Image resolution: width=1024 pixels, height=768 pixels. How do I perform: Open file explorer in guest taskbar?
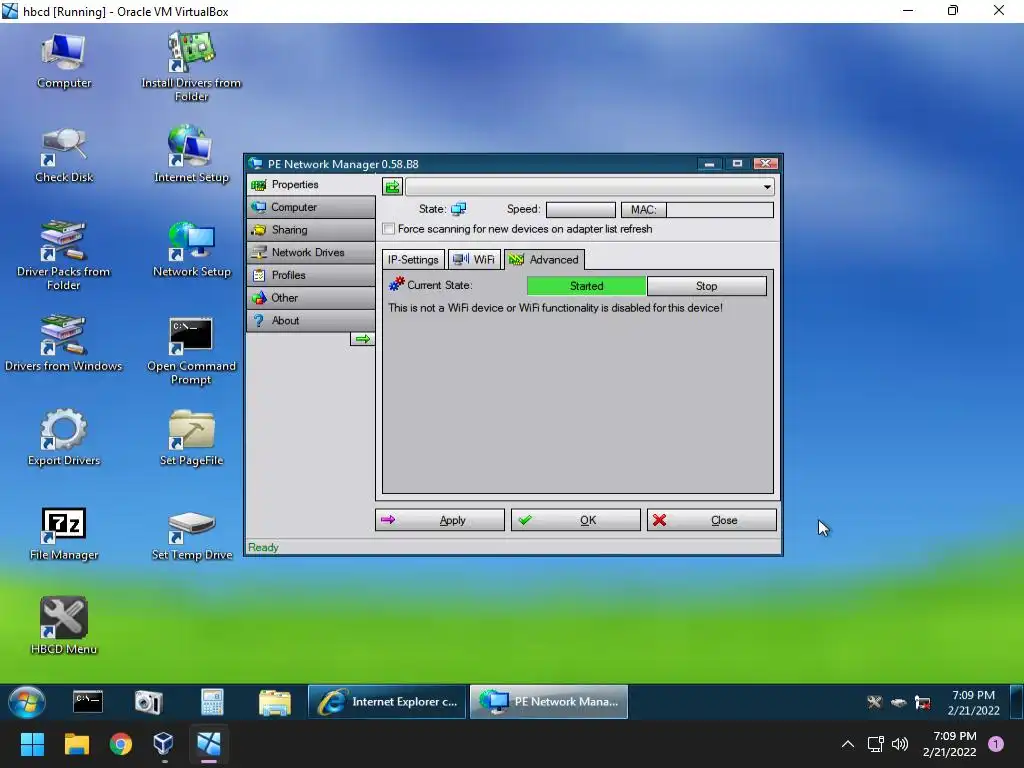tap(274, 702)
